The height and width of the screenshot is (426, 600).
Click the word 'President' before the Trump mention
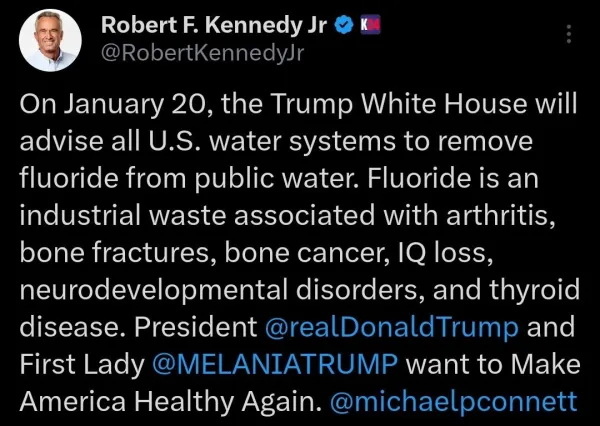pyautogui.click(x=196, y=328)
